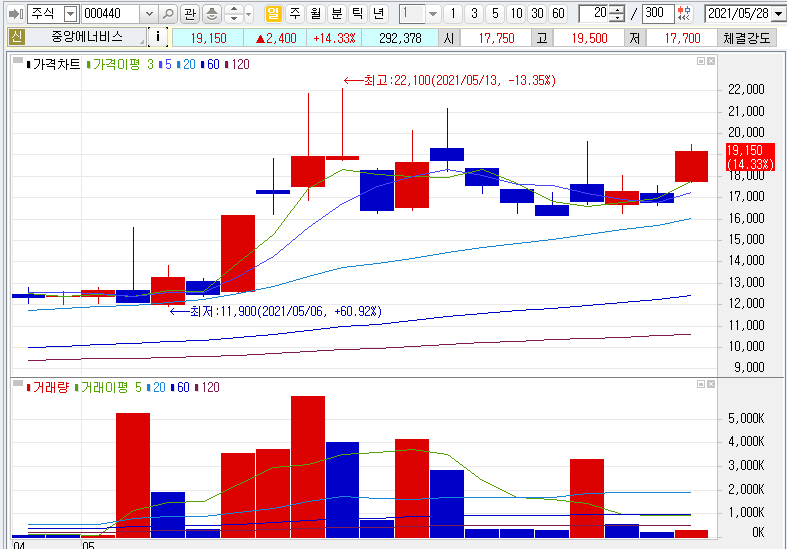Image resolution: width=787 pixels, height=549 pixels.
Task: Open the small dropdown beside navigation arrows
Action: (x=248, y=14)
